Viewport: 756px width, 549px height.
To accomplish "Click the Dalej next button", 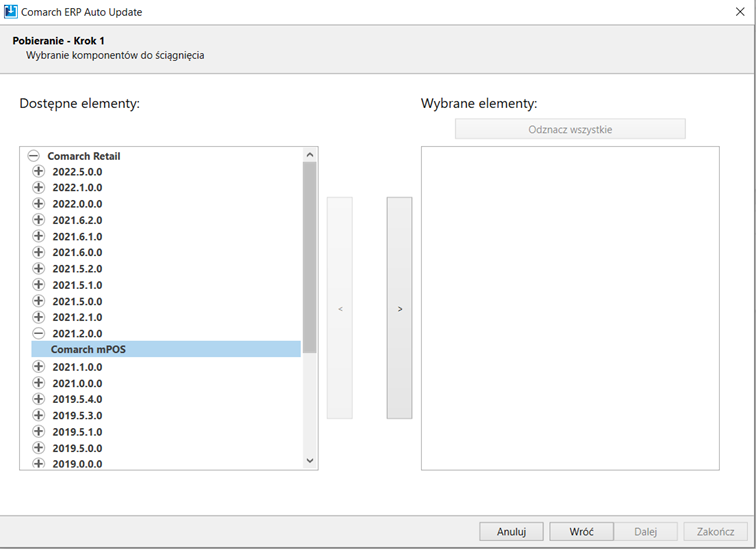I will tap(646, 532).
